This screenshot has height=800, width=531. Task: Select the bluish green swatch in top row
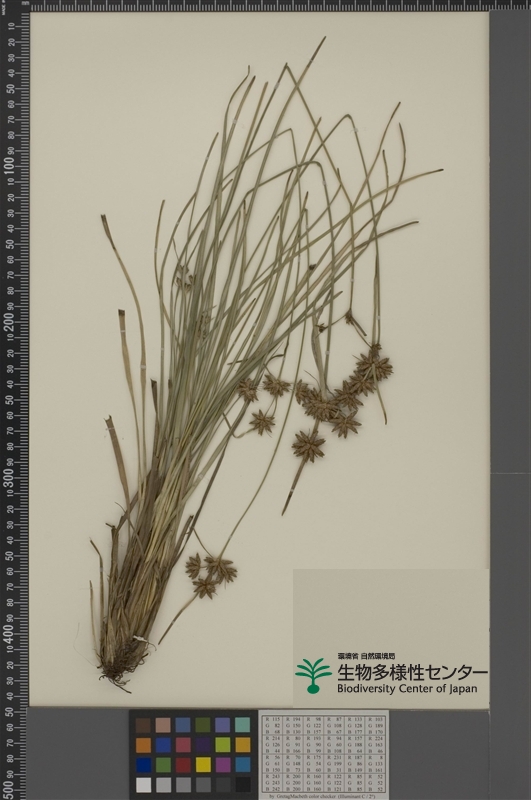tap(243, 725)
